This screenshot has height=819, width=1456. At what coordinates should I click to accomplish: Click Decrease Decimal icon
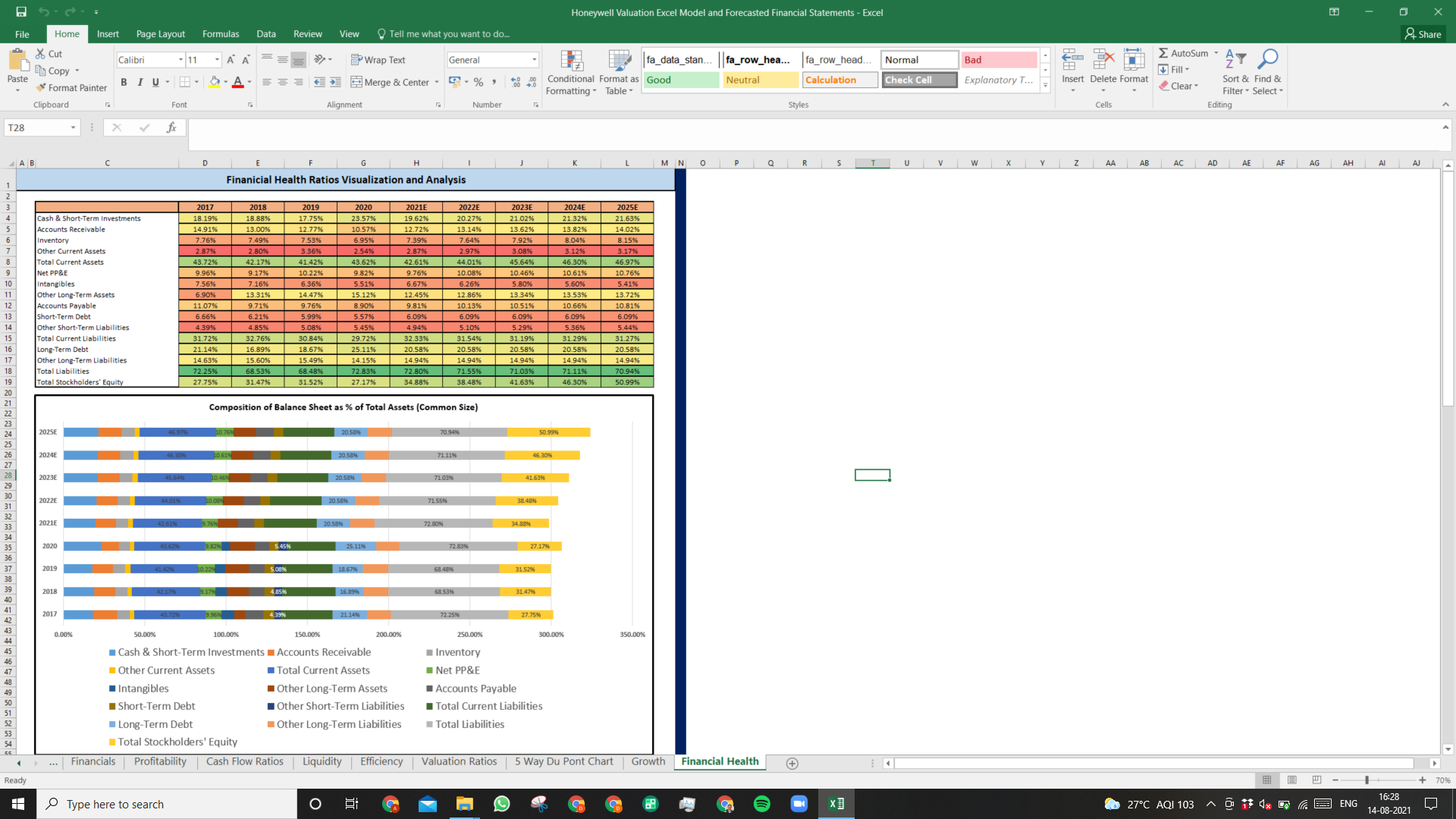tap(532, 82)
